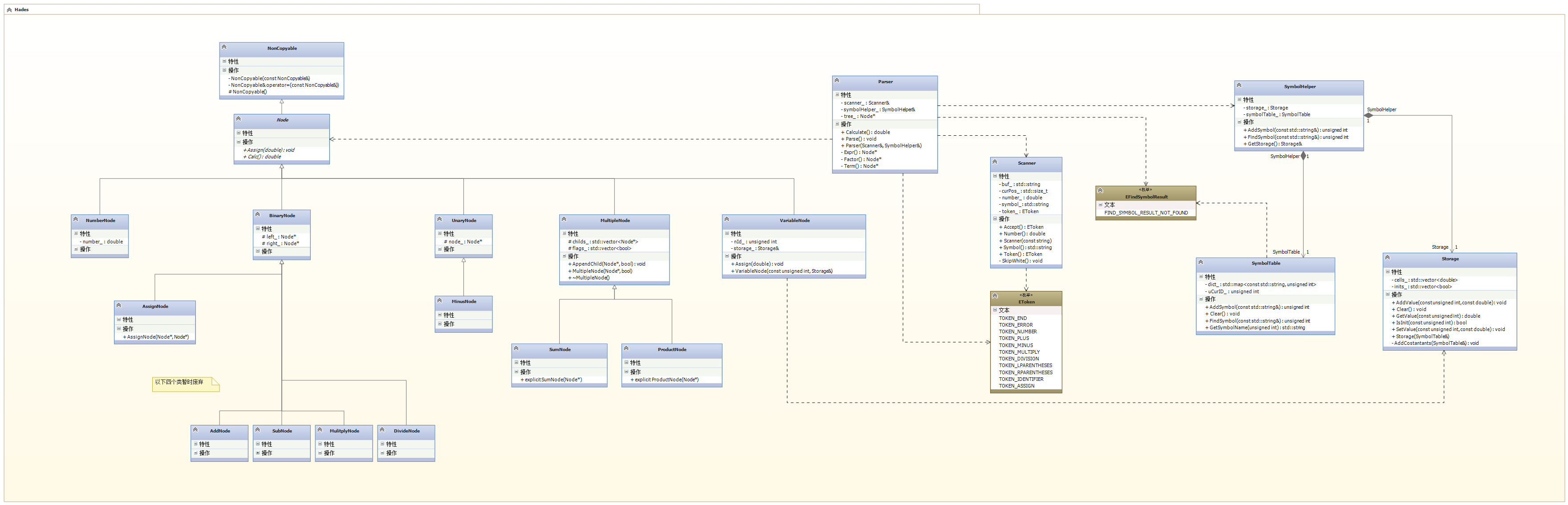Collapse the Storage class via its chevron icon

click(1388, 257)
